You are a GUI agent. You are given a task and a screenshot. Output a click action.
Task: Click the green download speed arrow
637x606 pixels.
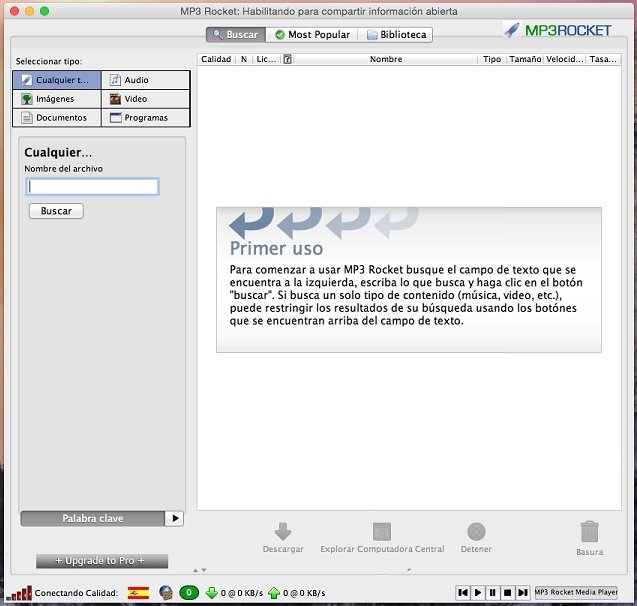(x=212, y=593)
